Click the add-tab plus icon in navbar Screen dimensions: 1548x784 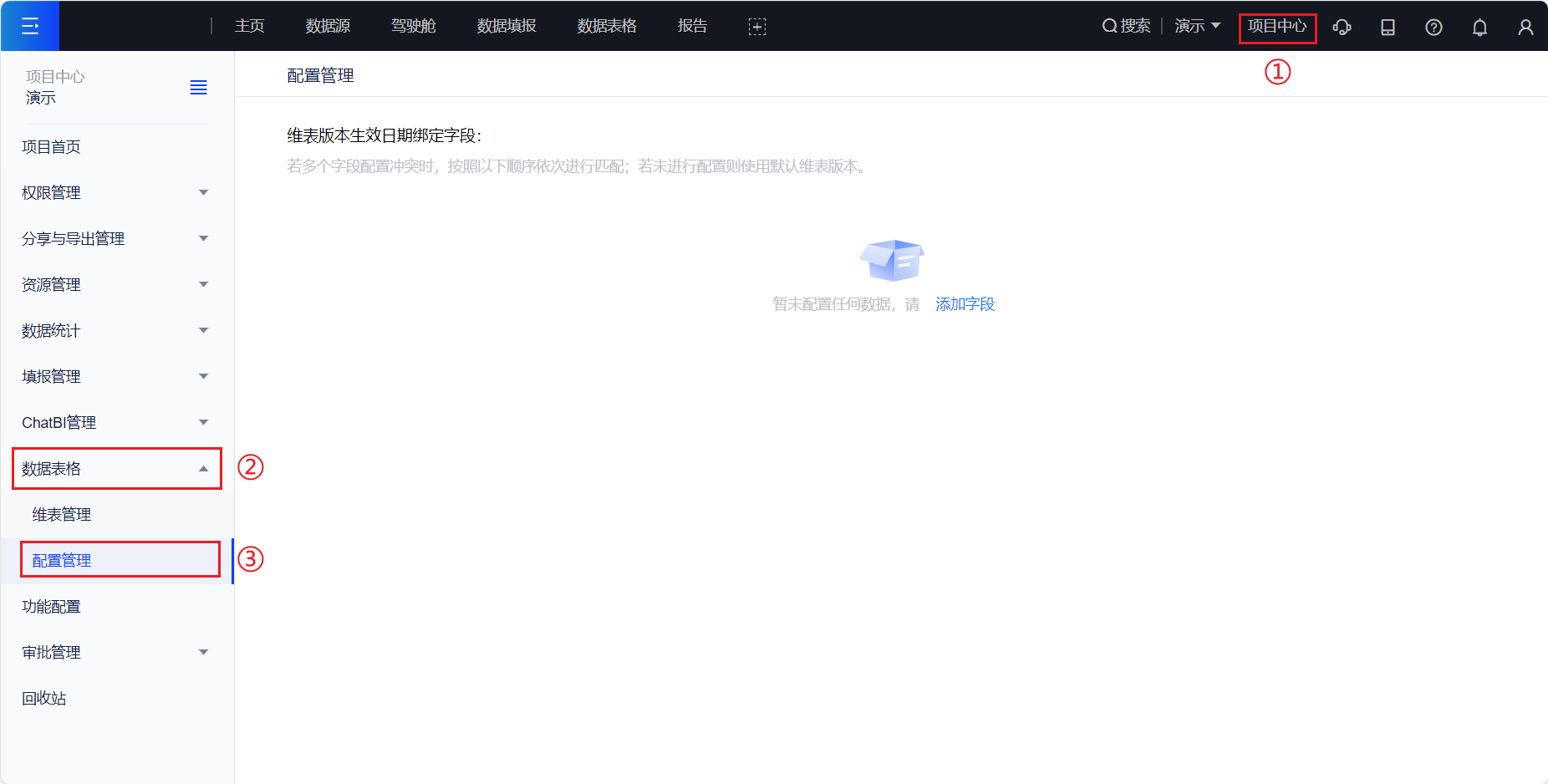(x=756, y=27)
